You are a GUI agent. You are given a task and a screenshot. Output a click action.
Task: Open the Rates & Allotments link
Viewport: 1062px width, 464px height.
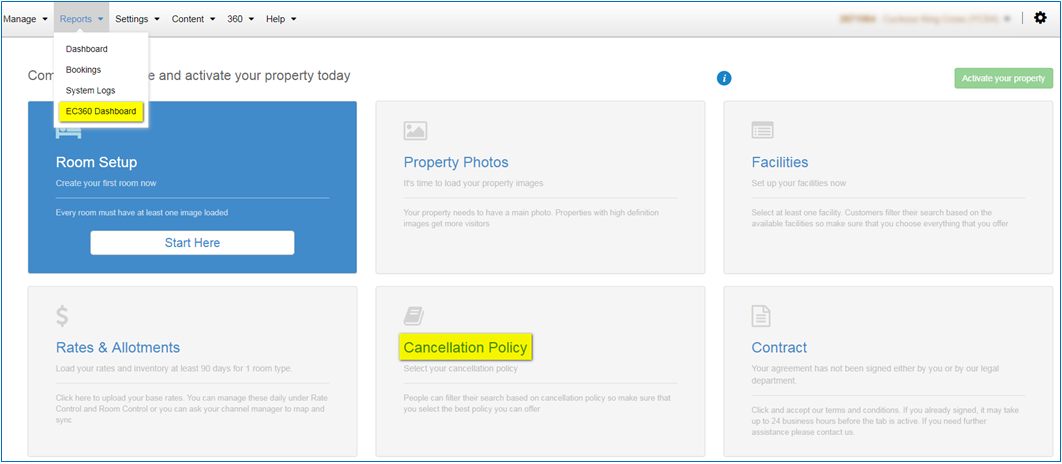[118, 347]
